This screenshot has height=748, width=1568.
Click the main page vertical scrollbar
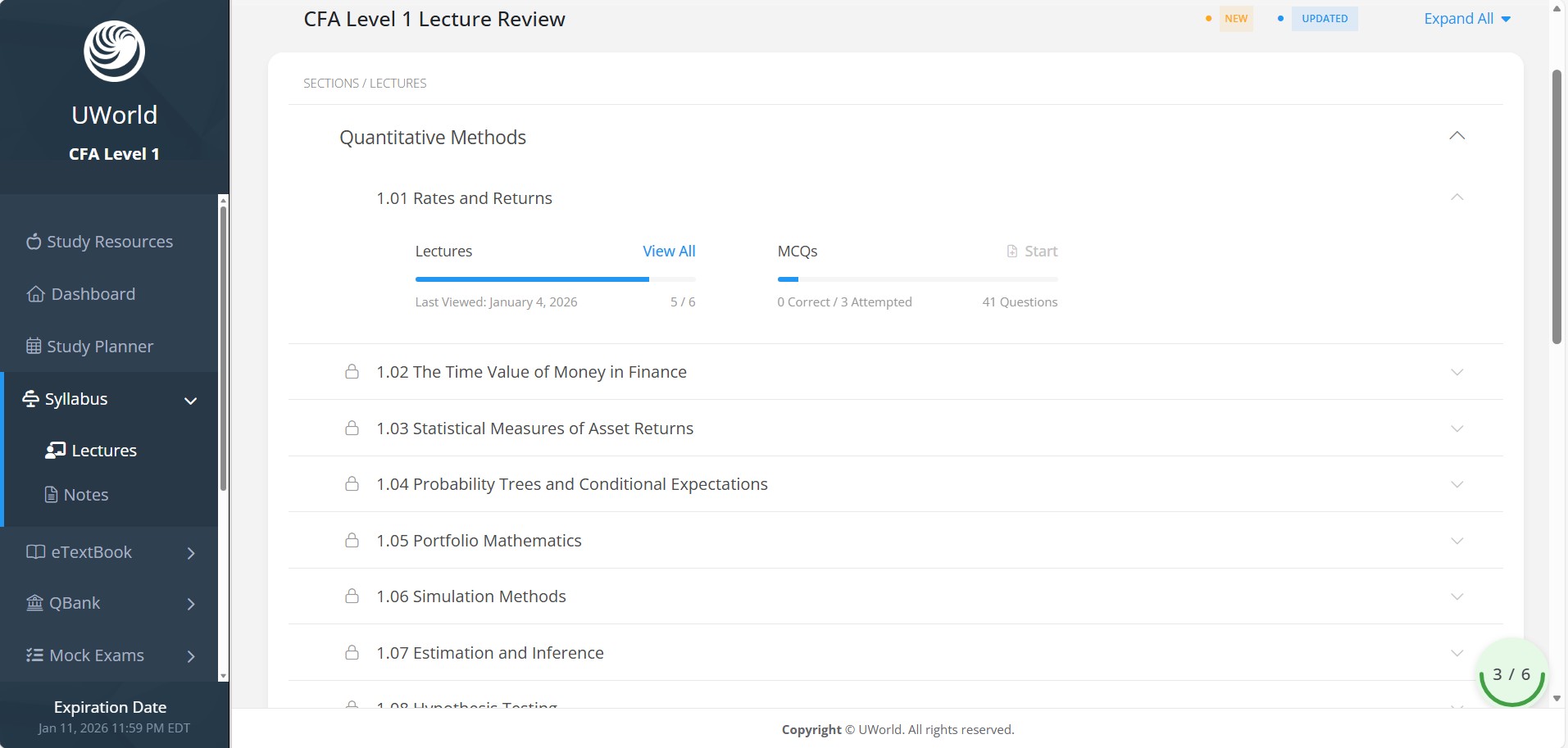[1557, 206]
